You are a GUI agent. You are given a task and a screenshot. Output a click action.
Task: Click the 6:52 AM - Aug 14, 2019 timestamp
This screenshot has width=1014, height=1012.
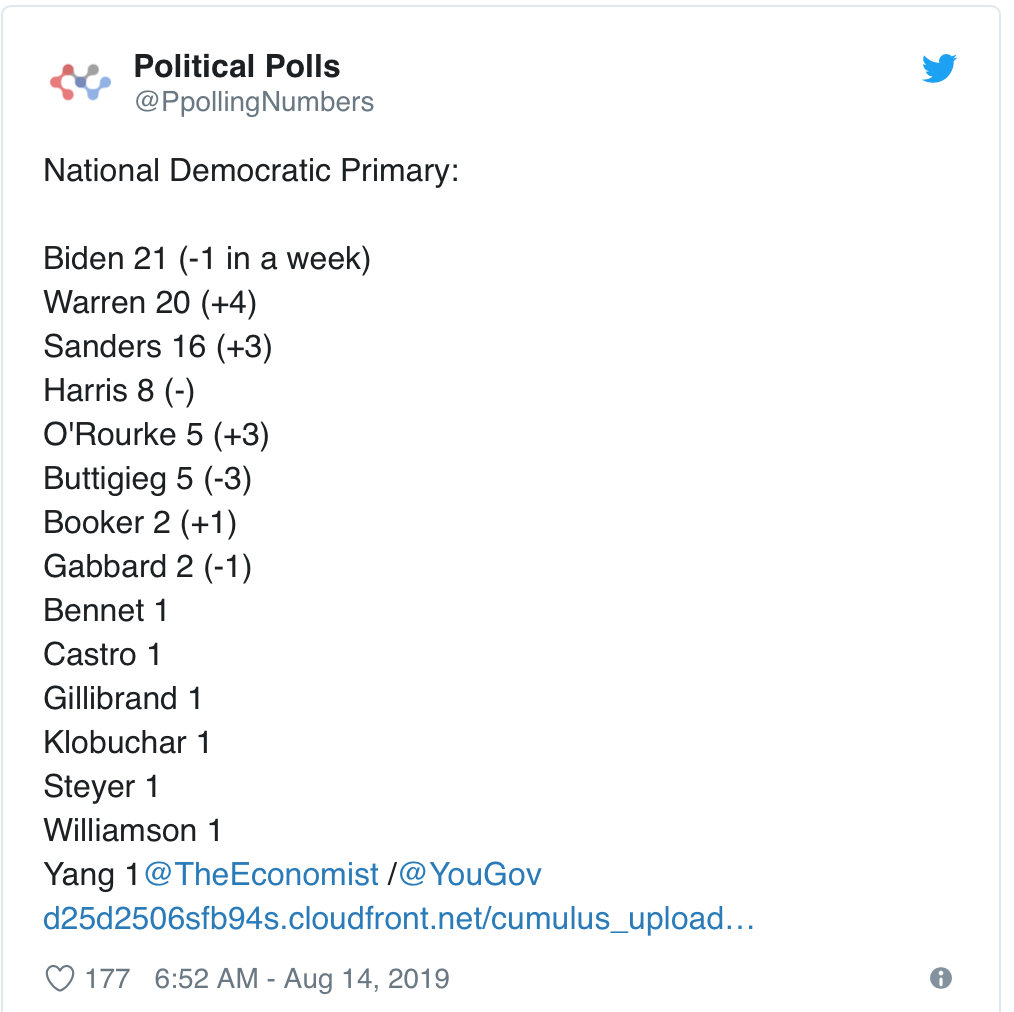(x=302, y=978)
